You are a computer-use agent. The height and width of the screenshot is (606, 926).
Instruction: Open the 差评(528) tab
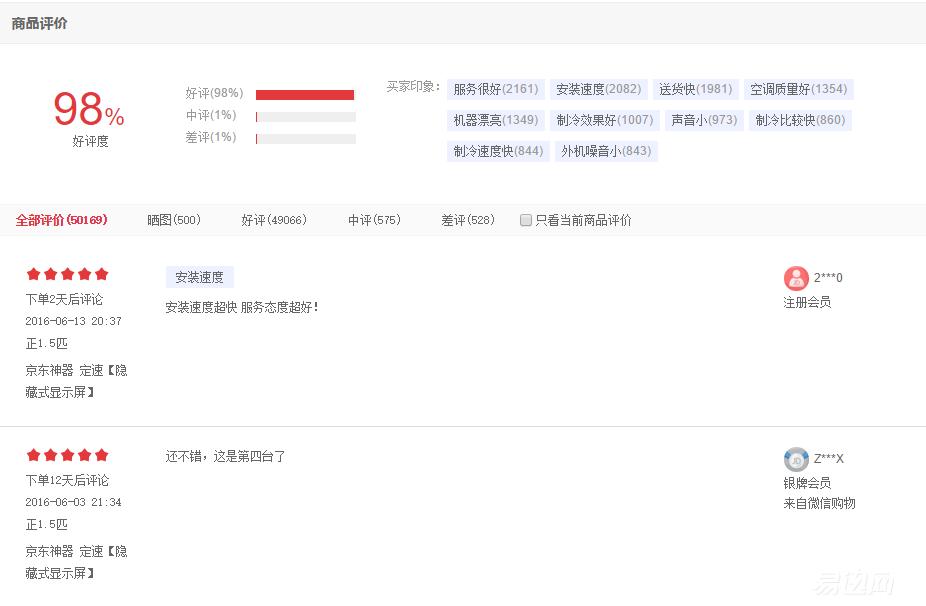467,219
